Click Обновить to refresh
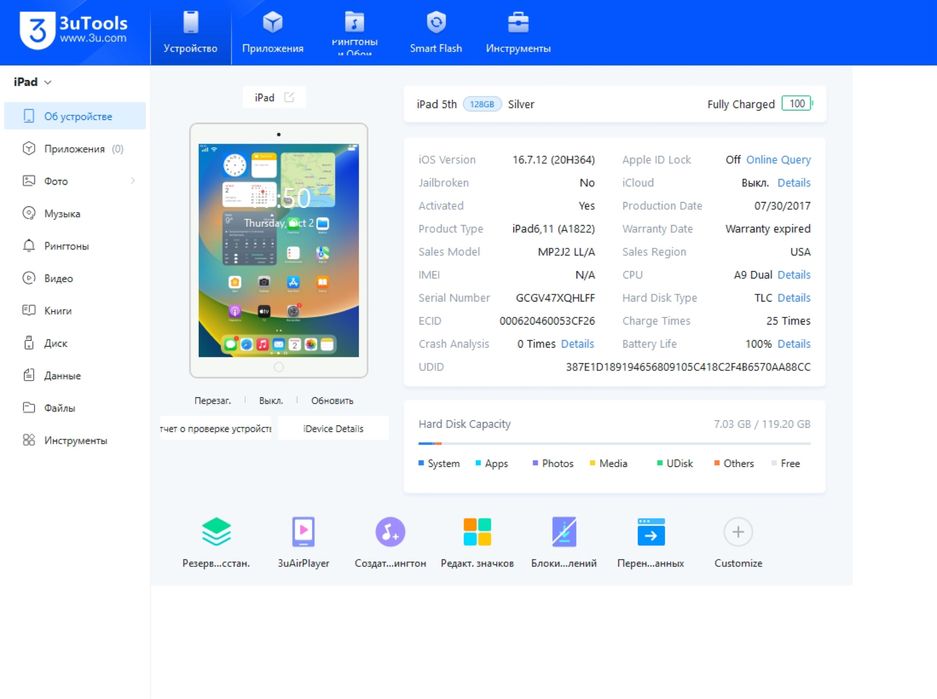 click(332, 400)
